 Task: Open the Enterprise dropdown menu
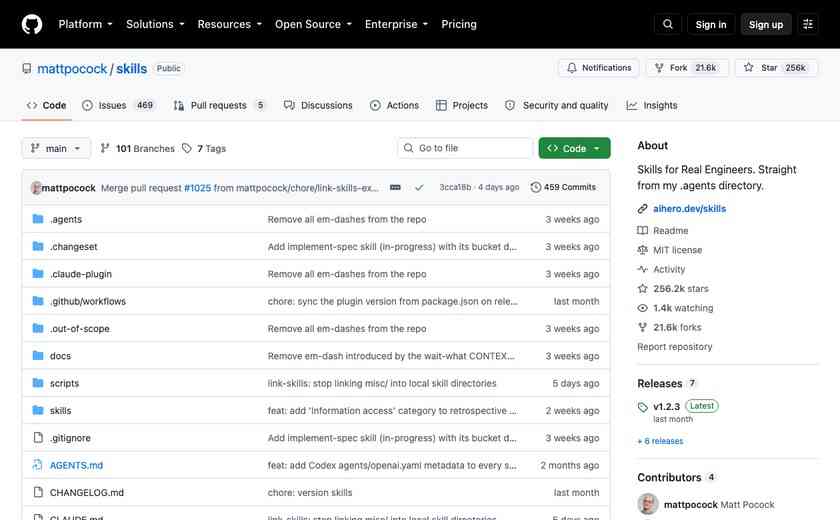[396, 24]
